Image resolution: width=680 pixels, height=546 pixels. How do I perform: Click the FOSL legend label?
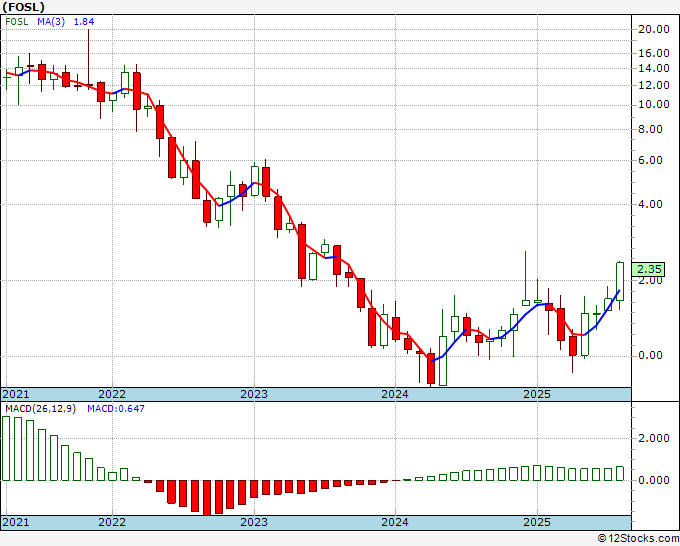[x=16, y=22]
